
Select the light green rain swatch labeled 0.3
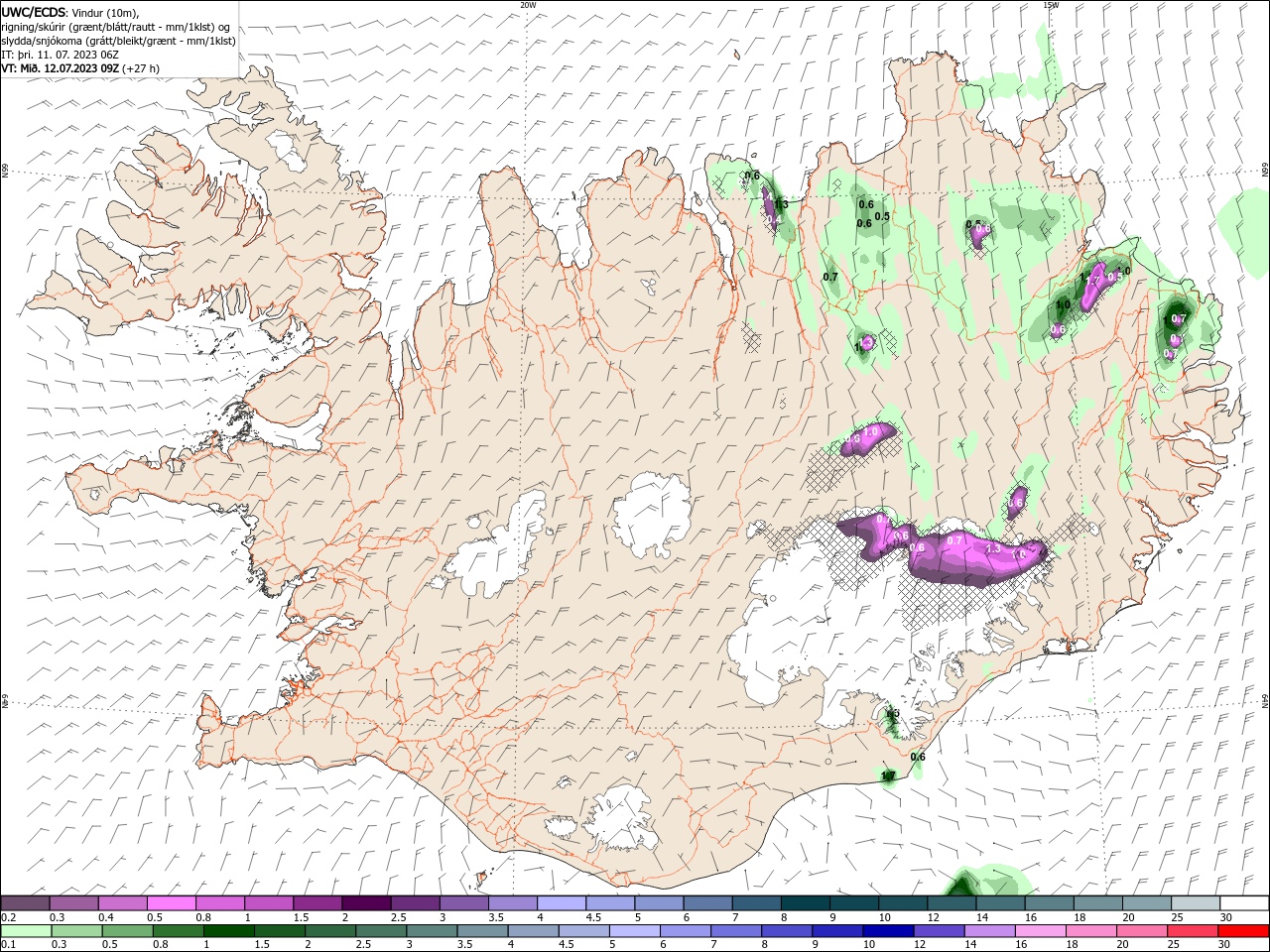77,931
